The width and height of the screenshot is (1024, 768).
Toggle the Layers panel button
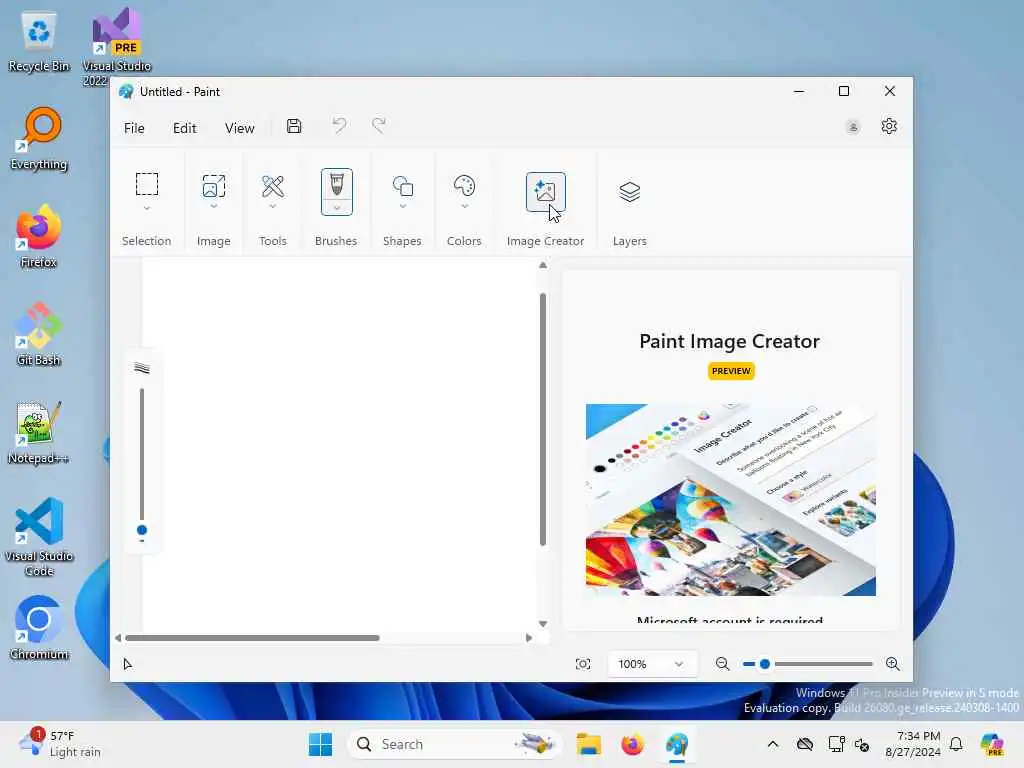pyautogui.click(x=630, y=192)
